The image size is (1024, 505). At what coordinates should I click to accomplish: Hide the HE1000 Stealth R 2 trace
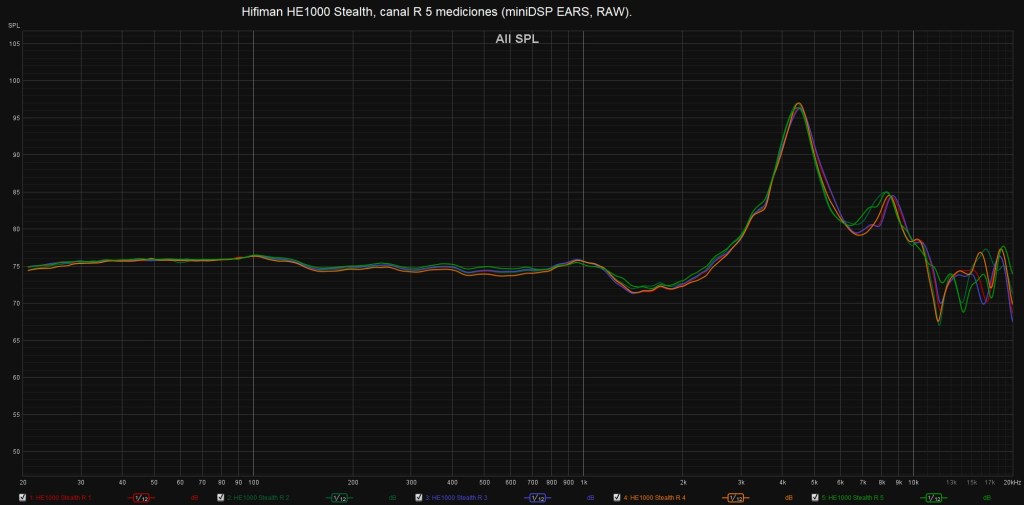(x=221, y=497)
